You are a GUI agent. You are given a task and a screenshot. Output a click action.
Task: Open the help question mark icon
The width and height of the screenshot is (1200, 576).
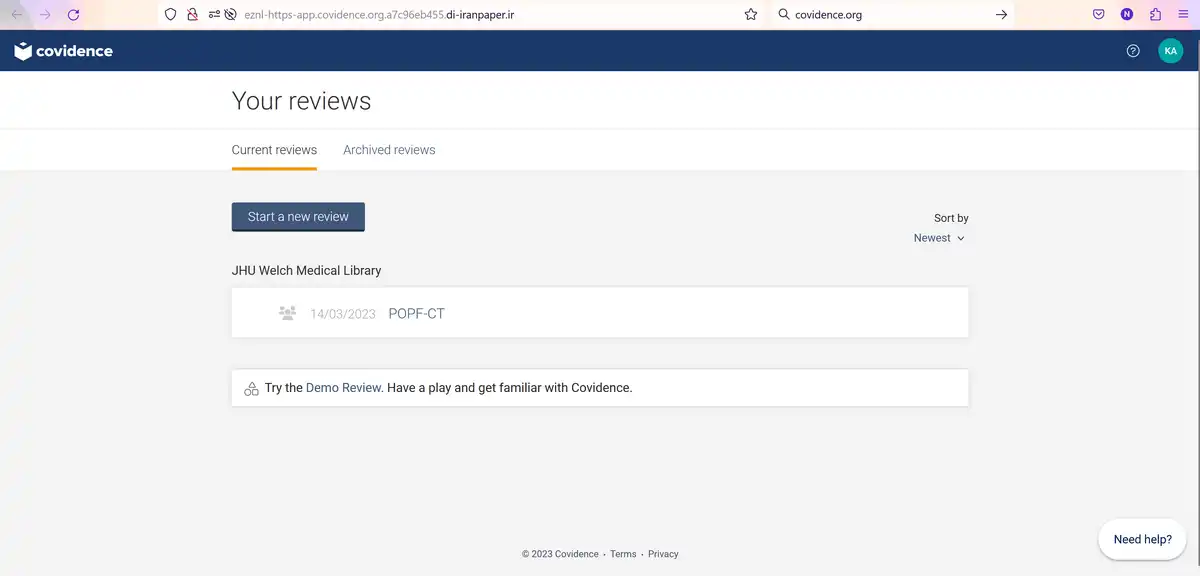pos(1133,51)
